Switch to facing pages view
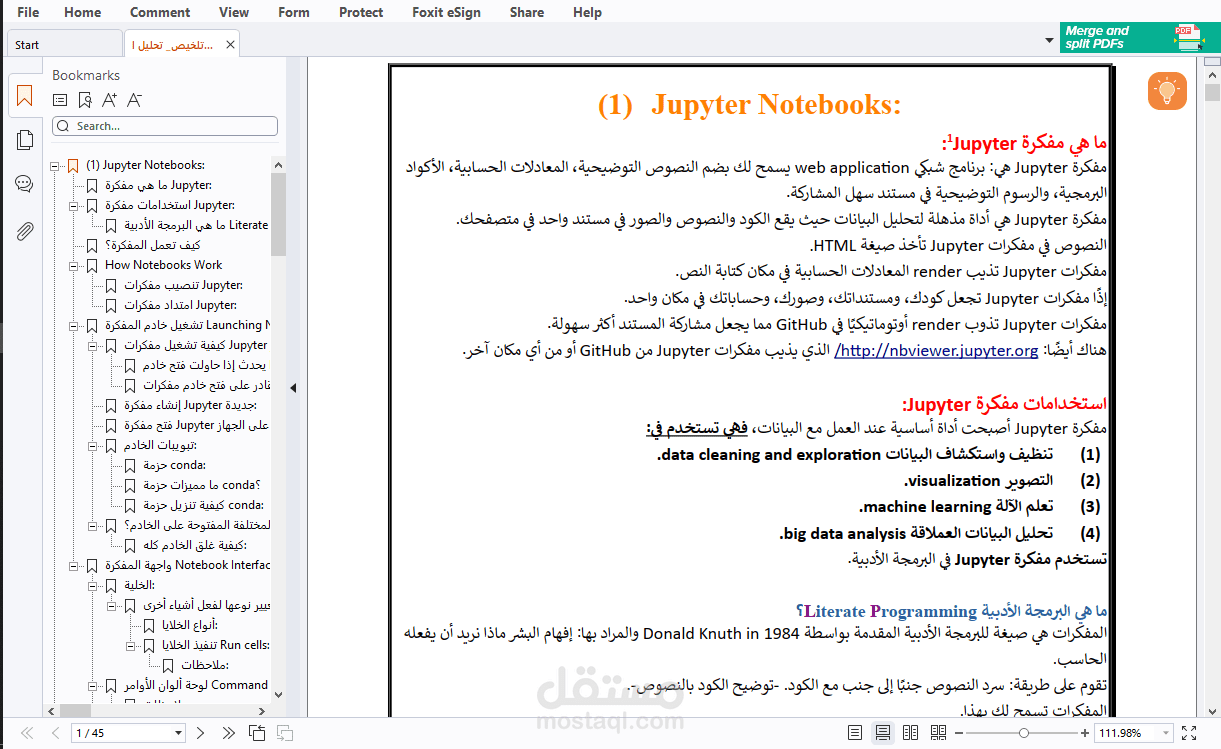1221x749 pixels. point(910,733)
